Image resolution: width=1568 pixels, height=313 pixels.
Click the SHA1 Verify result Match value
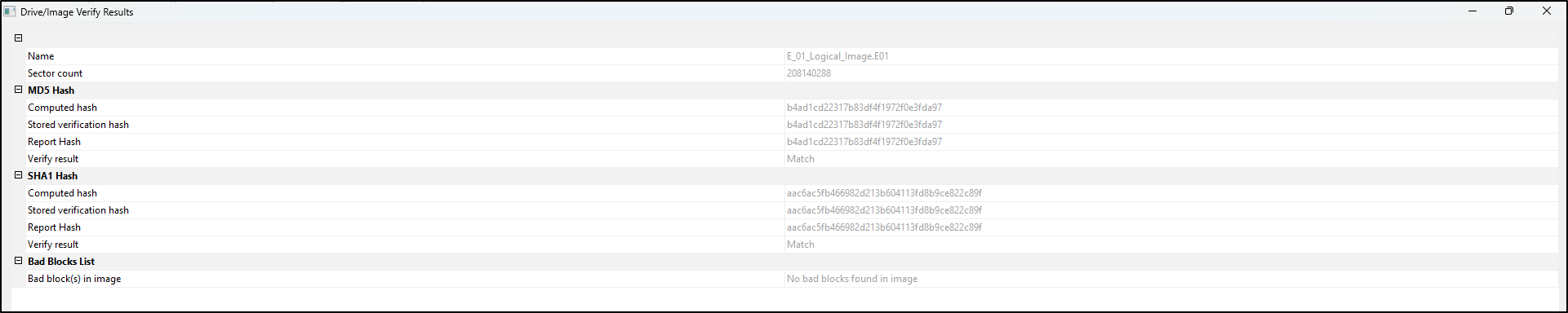tap(801, 245)
